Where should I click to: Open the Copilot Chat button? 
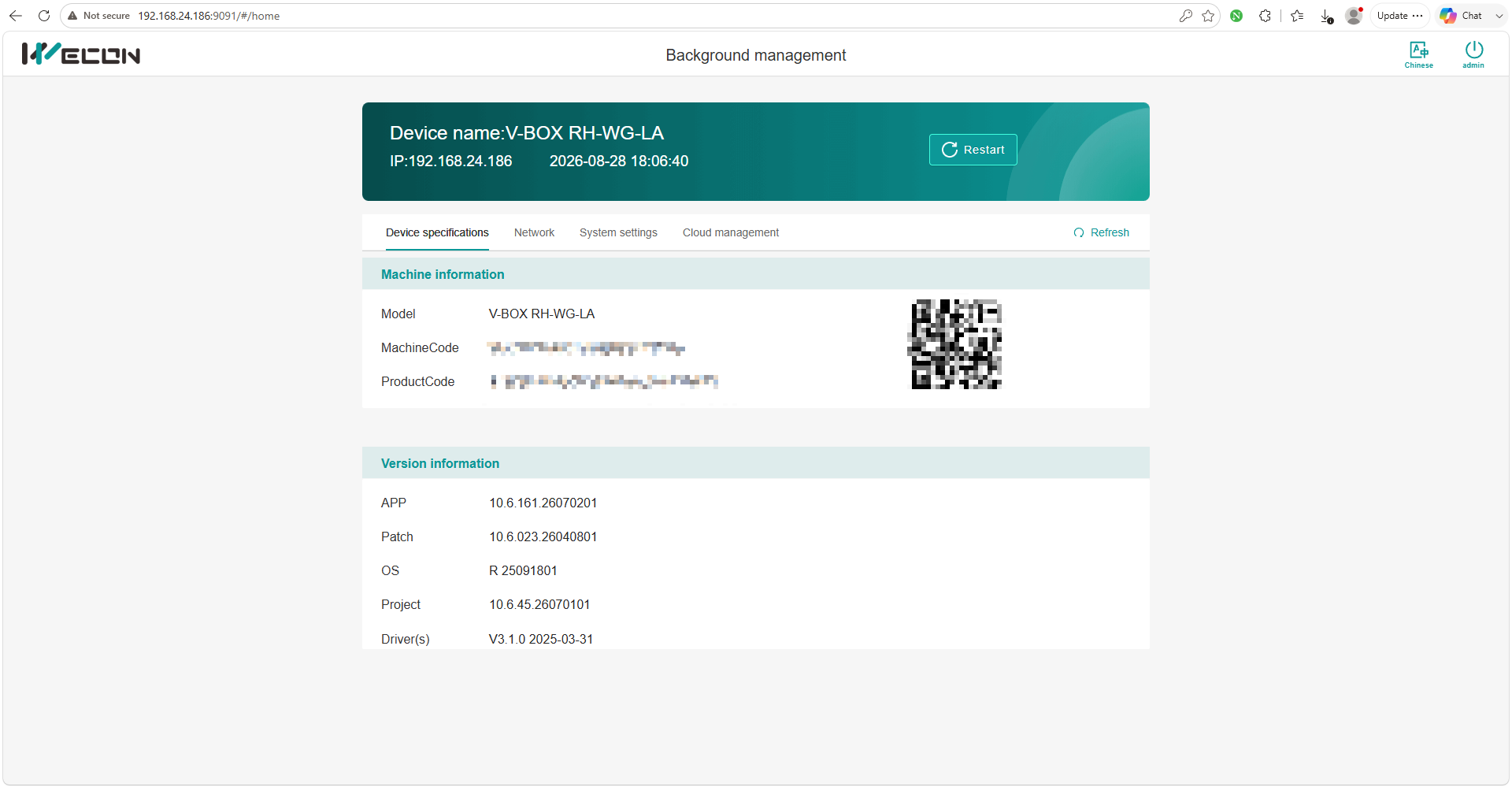click(1462, 16)
